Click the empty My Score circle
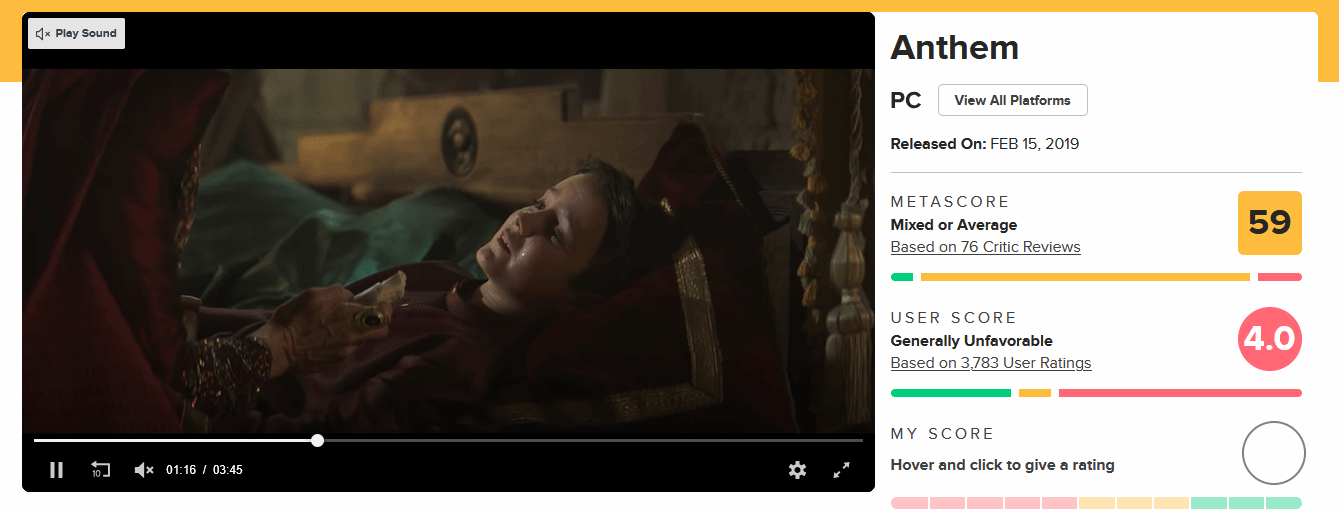 1274,454
